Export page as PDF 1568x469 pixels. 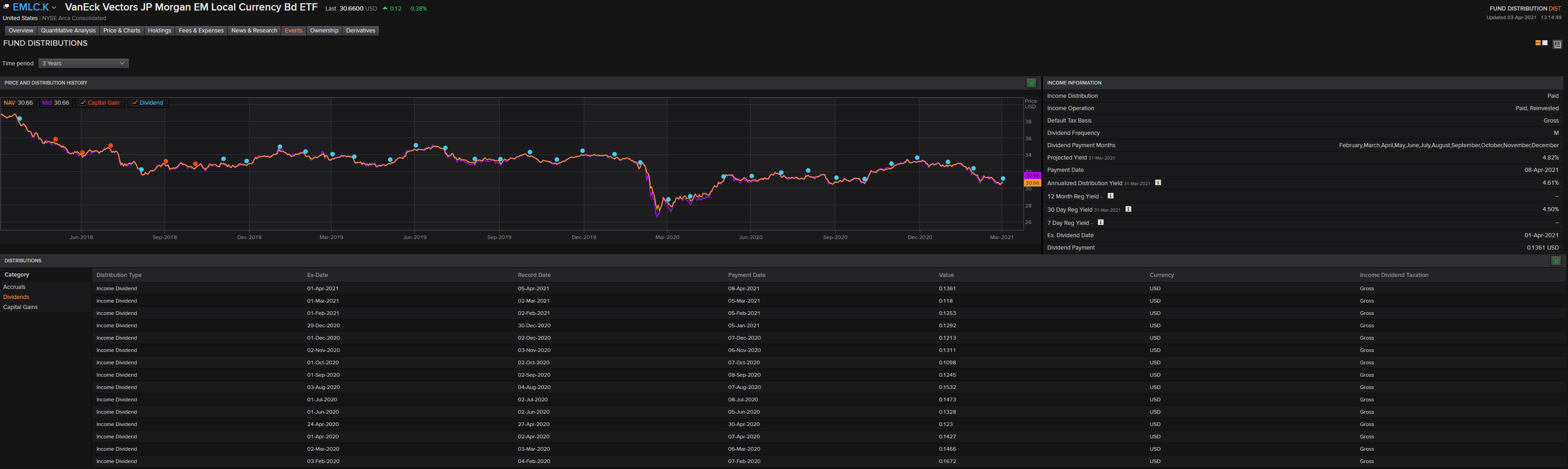(x=1557, y=44)
